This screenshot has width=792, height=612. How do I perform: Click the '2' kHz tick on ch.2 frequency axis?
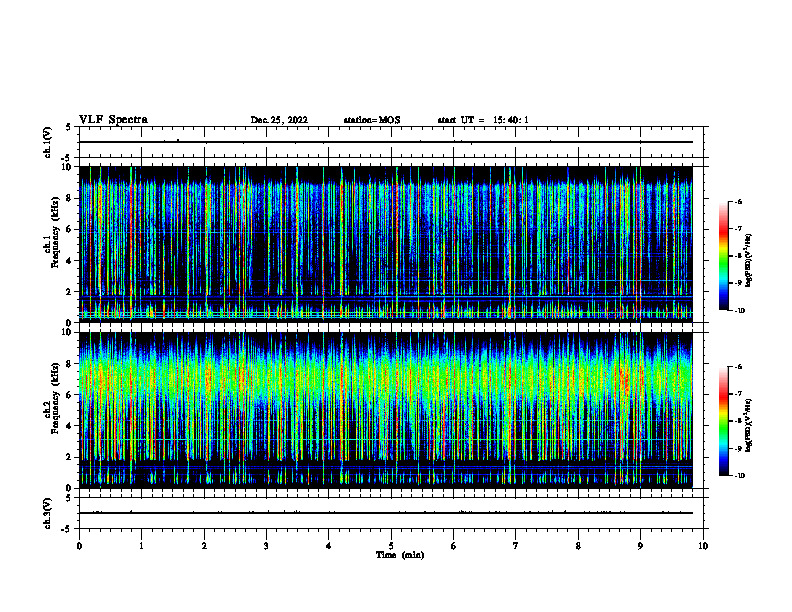click(x=70, y=457)
